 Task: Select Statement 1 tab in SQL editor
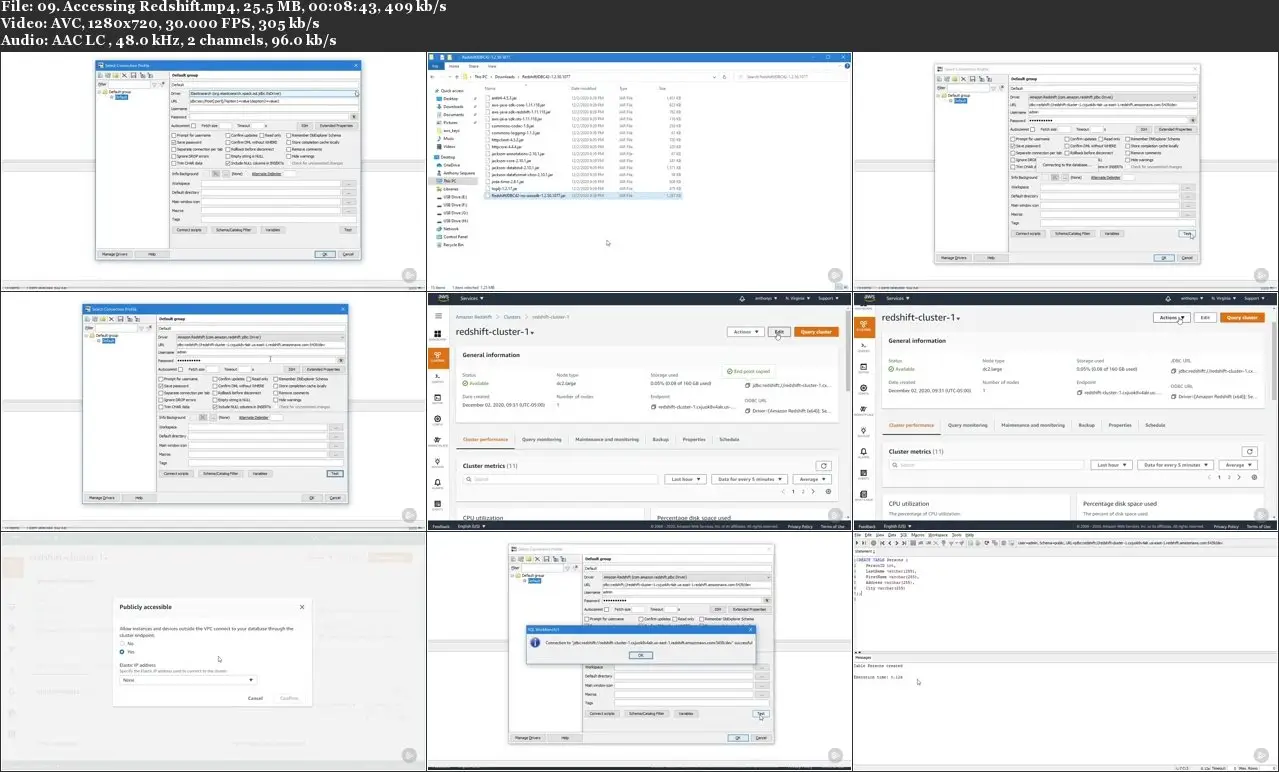865,551
